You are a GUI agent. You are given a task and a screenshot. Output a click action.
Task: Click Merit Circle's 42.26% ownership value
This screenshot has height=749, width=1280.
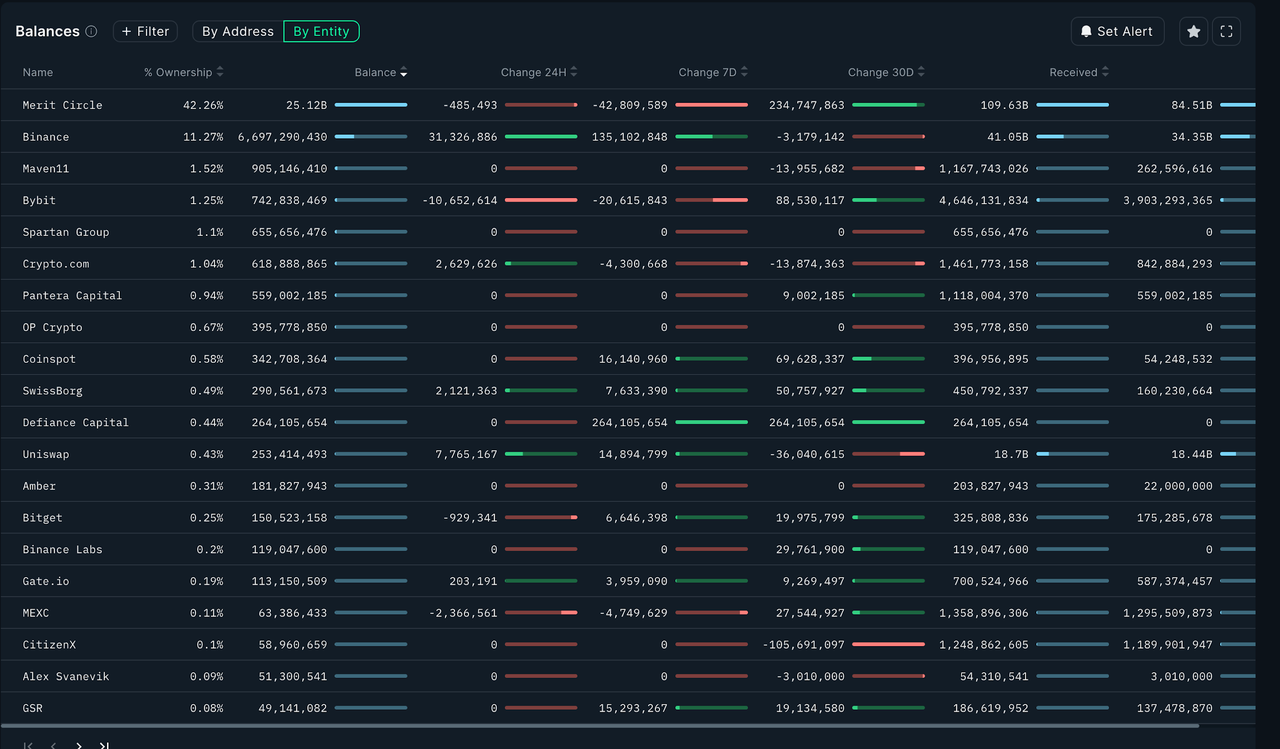[203, 105]
